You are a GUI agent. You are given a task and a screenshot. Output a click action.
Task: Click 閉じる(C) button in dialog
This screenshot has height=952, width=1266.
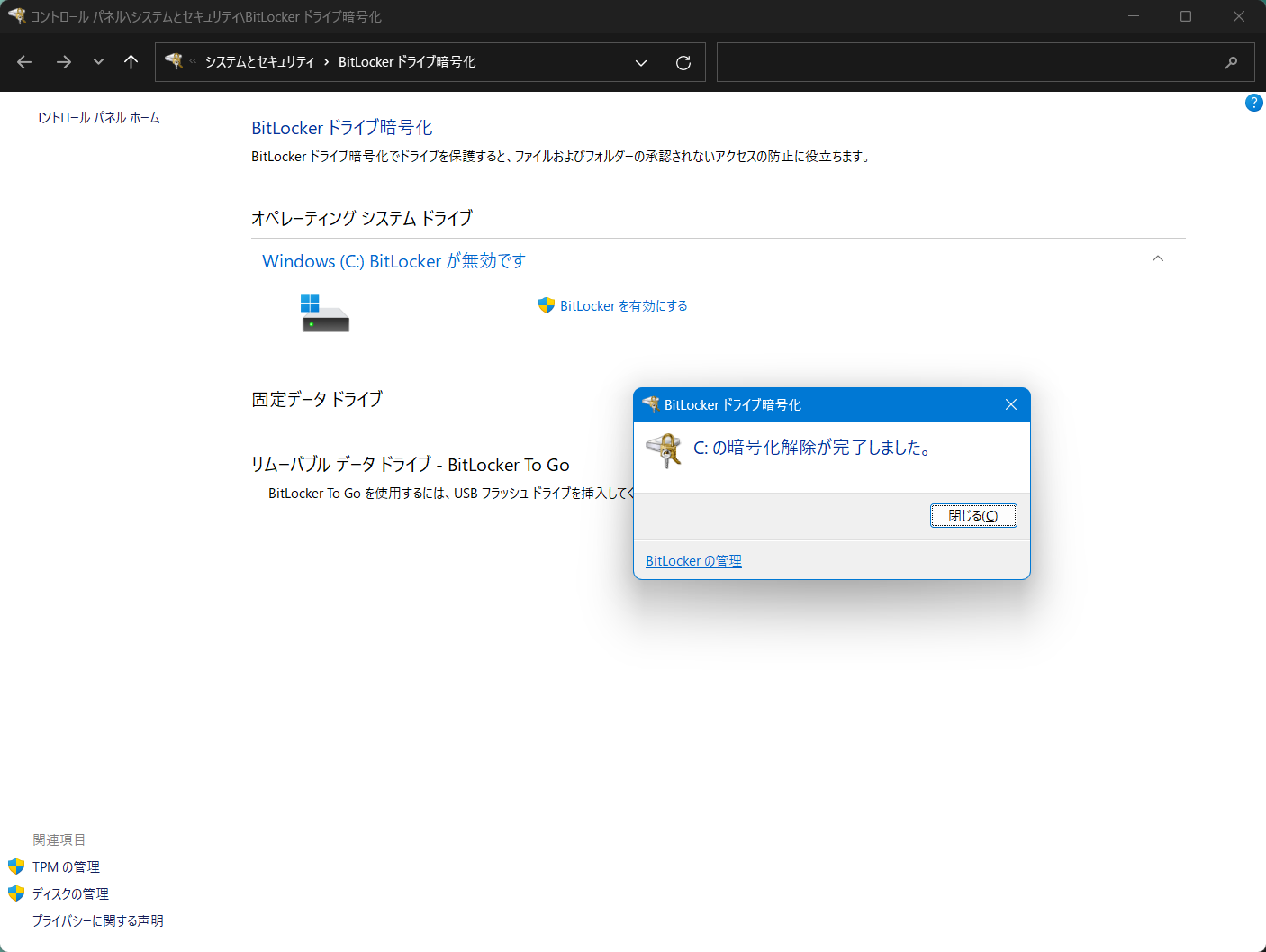[x=973, y=515]
